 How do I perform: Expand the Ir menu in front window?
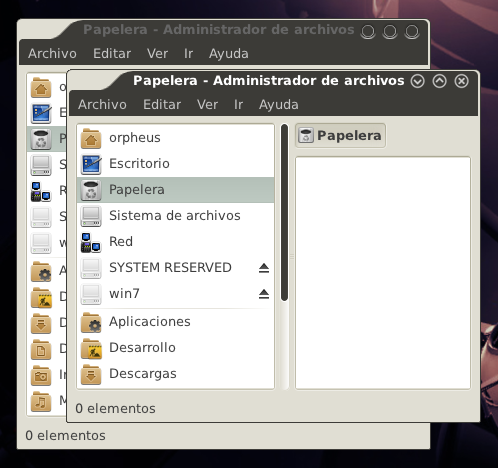point(238,105)
